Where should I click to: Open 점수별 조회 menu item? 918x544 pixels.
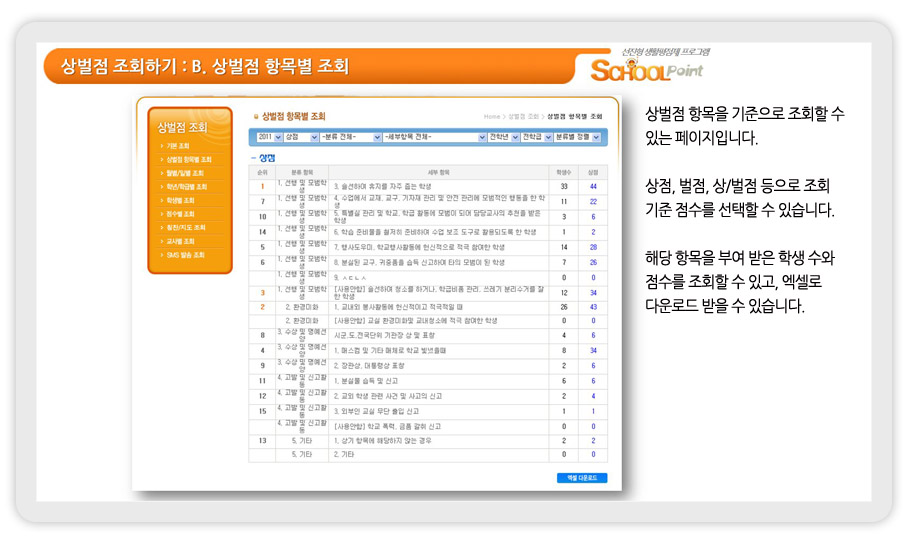[x=180, y=214]
